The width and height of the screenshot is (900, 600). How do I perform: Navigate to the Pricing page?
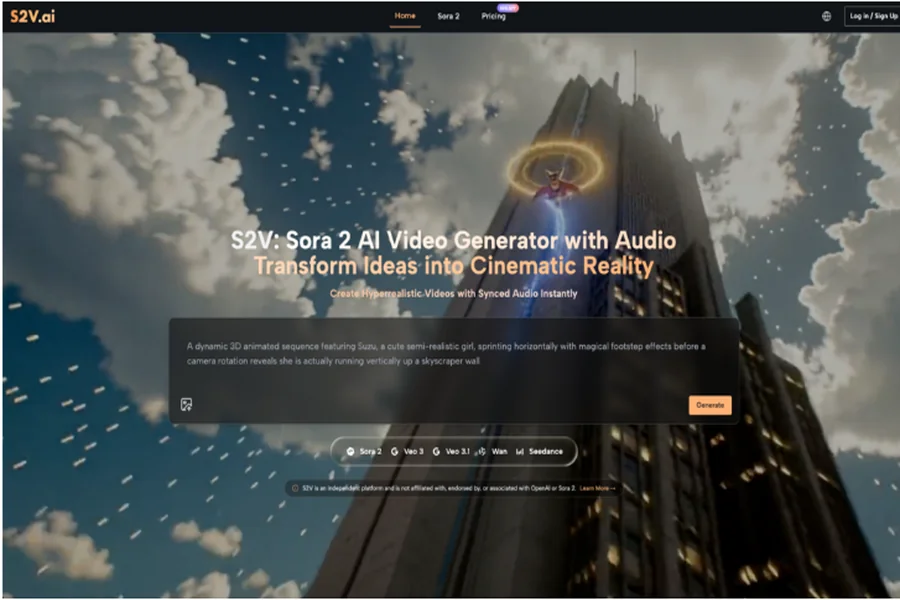pyautogui.click(x=493, y=18)
